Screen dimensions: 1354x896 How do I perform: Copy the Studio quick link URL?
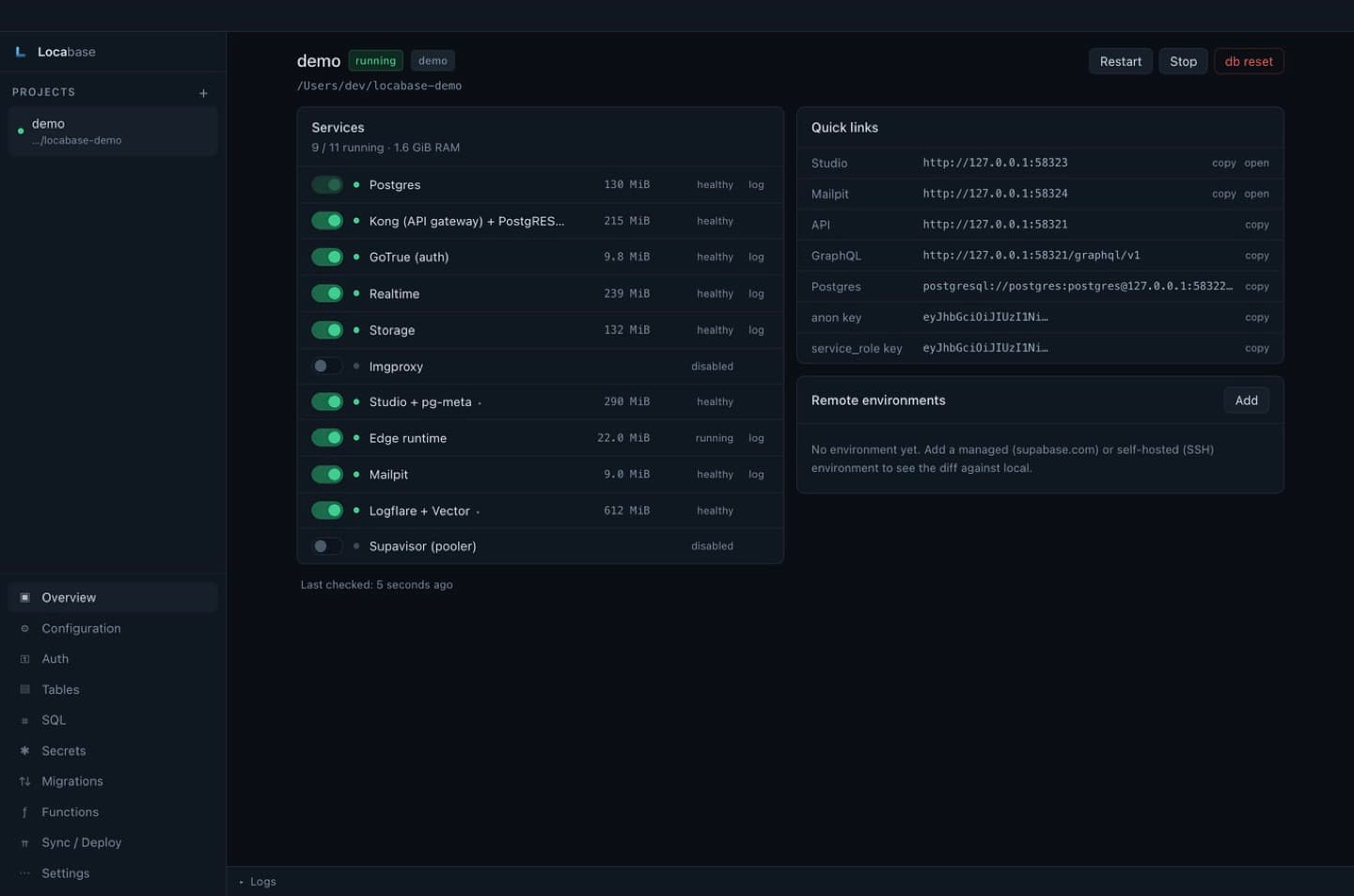1224,163
